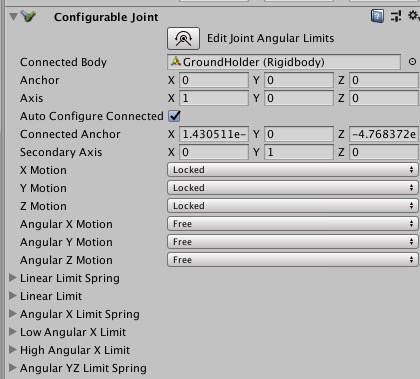Expand the Angular X Limit Spring section

click(13, 314)
